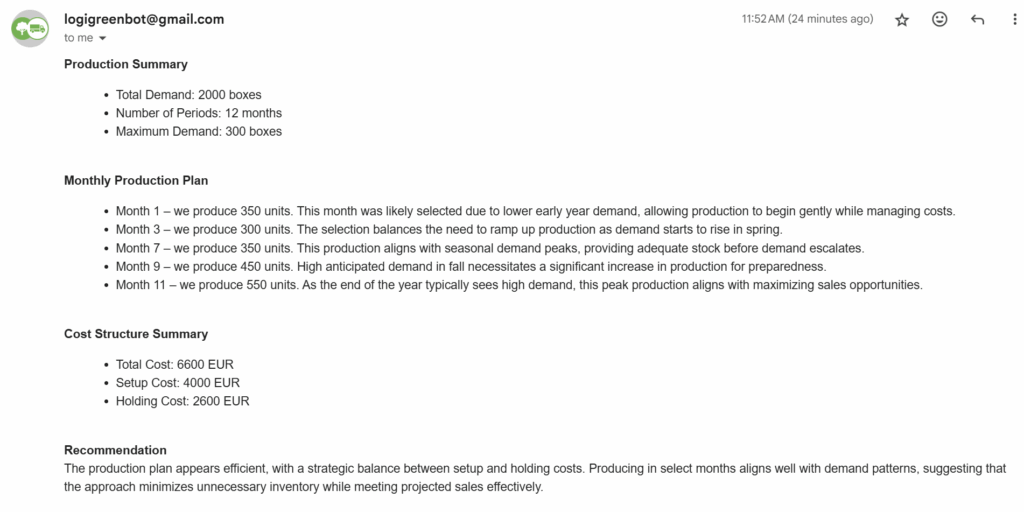This screenshot has height=512, width=1024.
Task: Star this email from logigreenbot
Action: pos(902,20)
